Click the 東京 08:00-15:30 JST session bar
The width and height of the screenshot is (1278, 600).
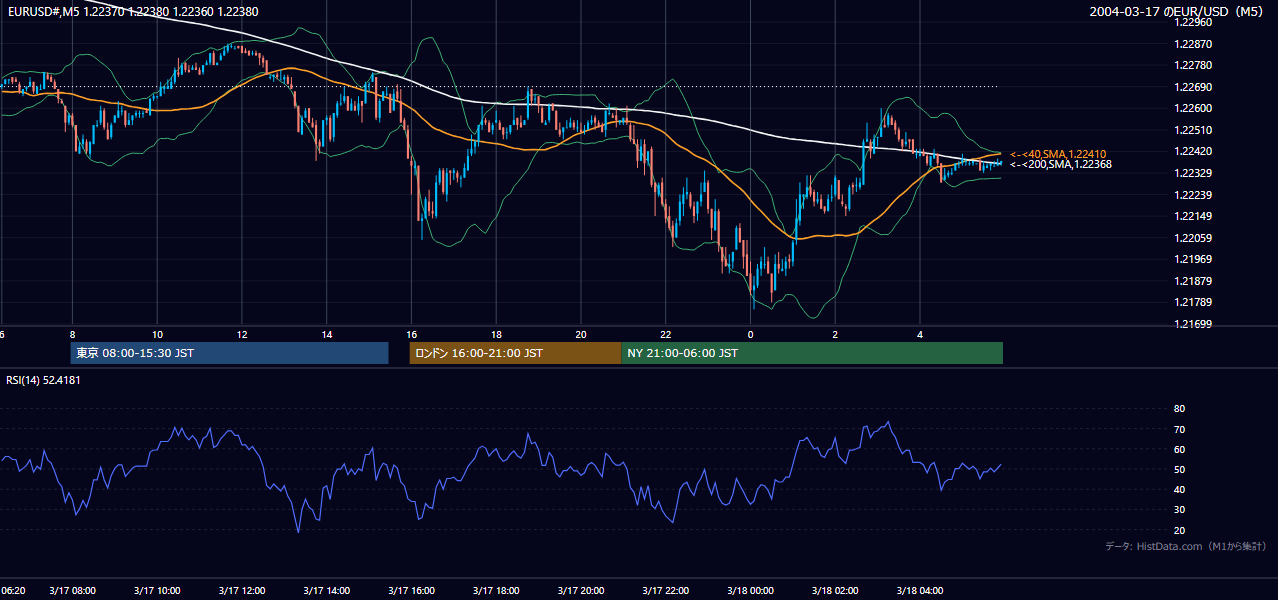tap(229, 353)
